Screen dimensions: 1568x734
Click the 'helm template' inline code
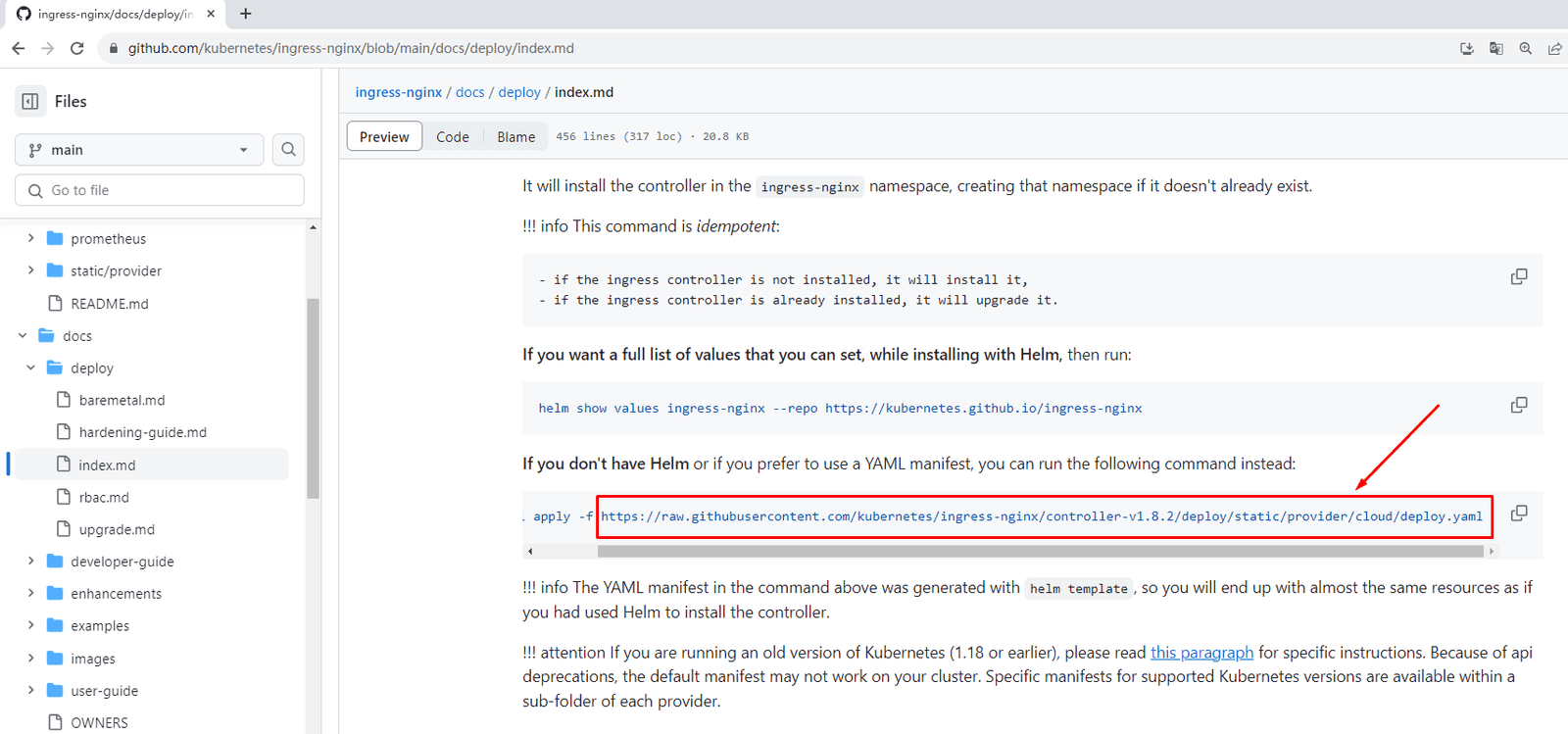click(x=1078, y=589)
